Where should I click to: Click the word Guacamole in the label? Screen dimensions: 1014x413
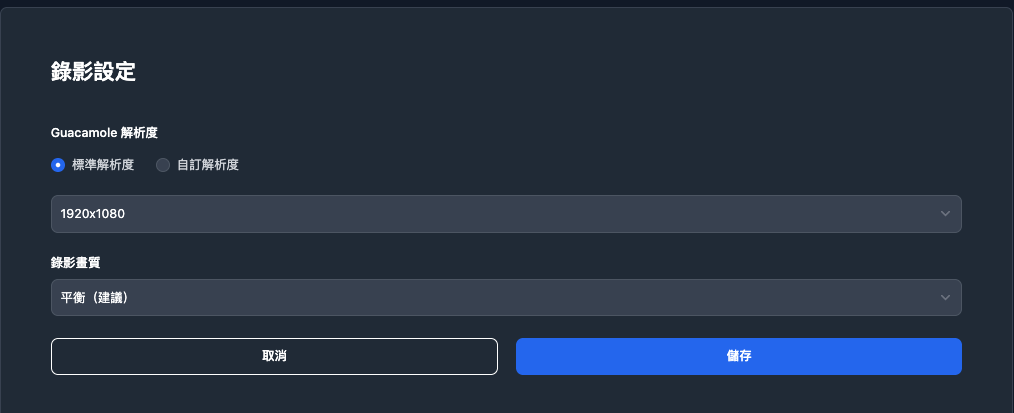pos(83,133)
